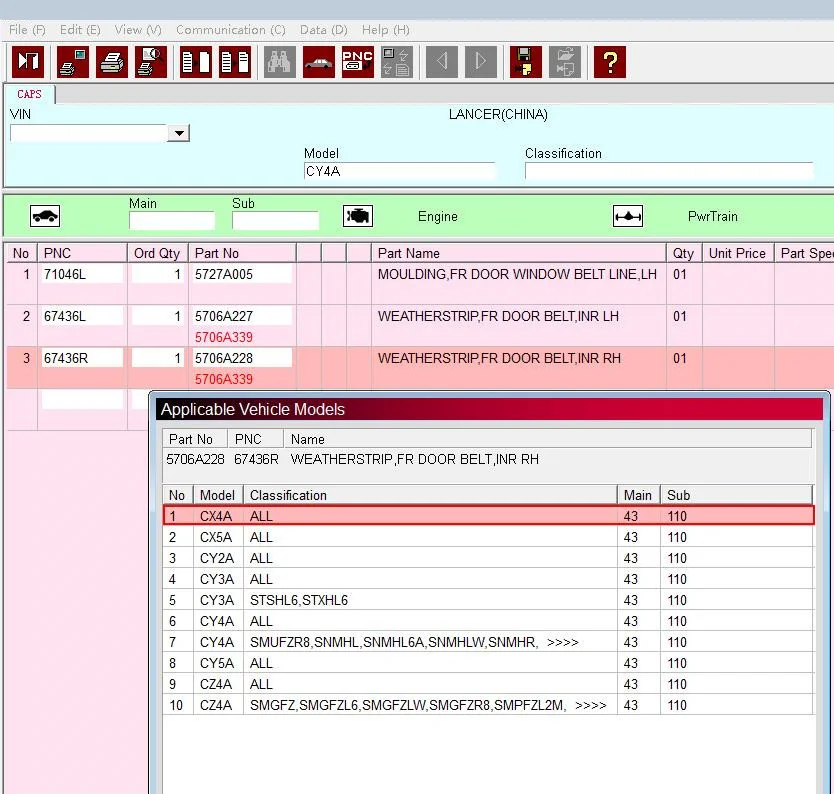The width and height of the screenshot is (834, 794).
Task: Click the engine icon in green bar
Action: point(357,216)
